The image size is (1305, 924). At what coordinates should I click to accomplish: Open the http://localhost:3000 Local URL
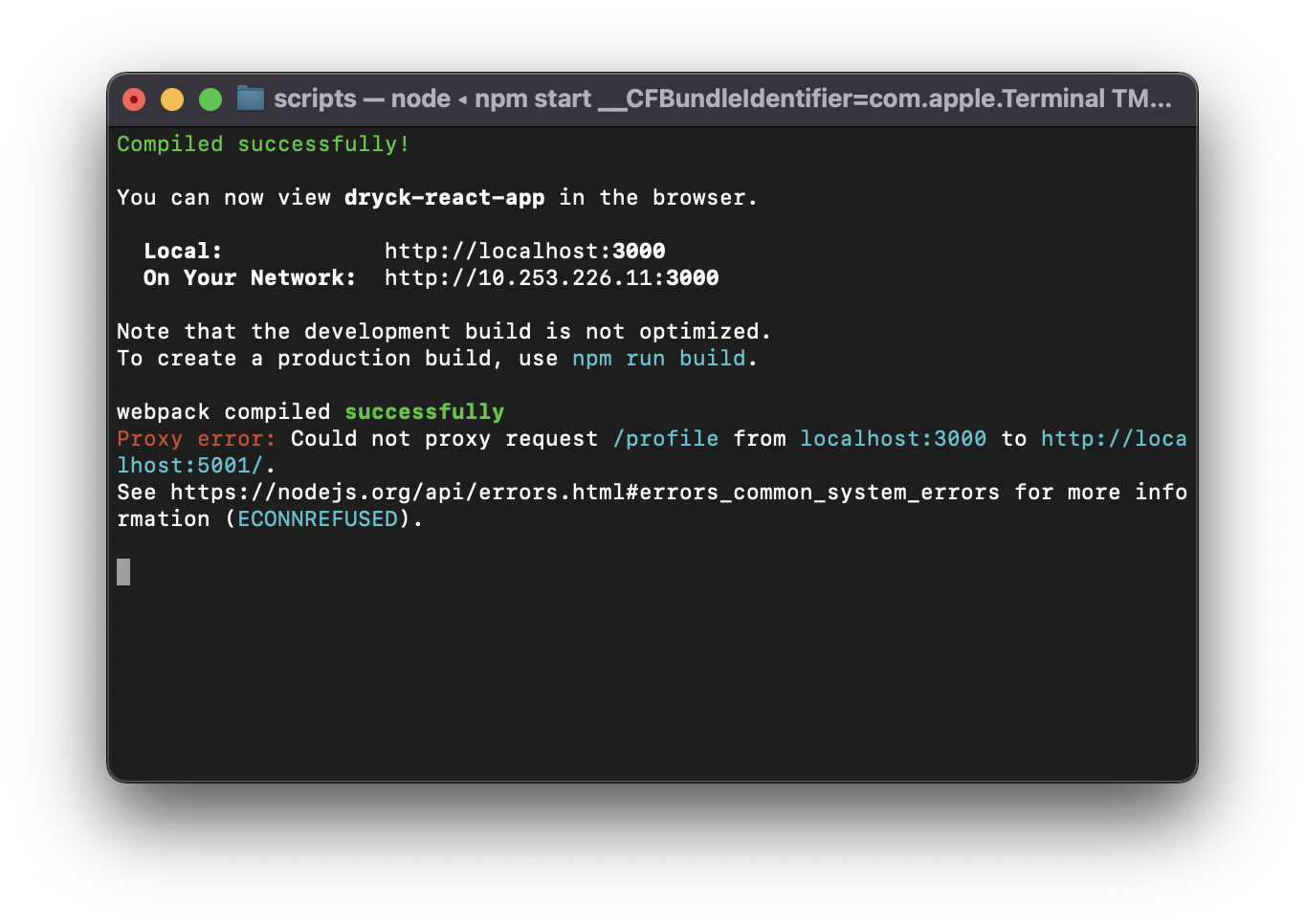[524, 252]
